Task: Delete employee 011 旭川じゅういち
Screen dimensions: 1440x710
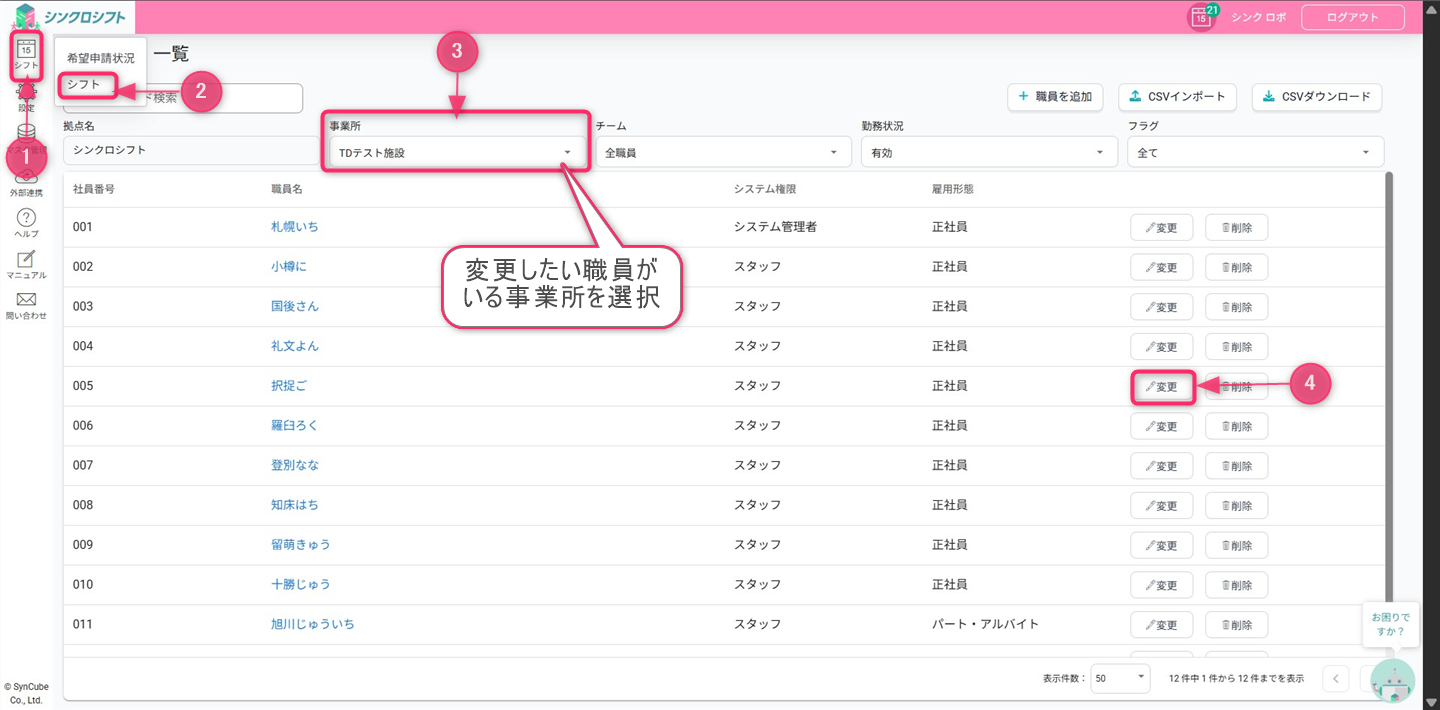Action: click(x=1236, y=625)
